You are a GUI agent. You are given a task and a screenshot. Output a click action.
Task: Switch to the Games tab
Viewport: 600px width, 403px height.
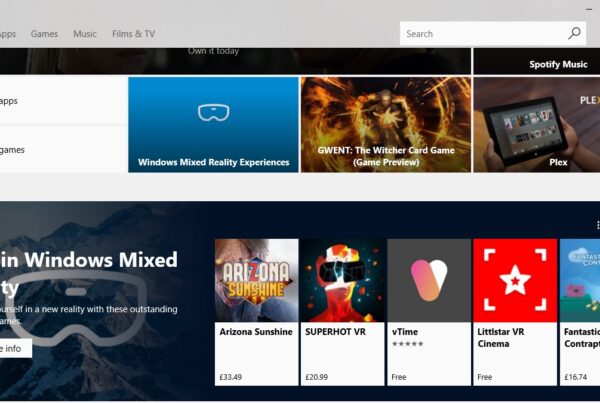click(x=44, y=34)
